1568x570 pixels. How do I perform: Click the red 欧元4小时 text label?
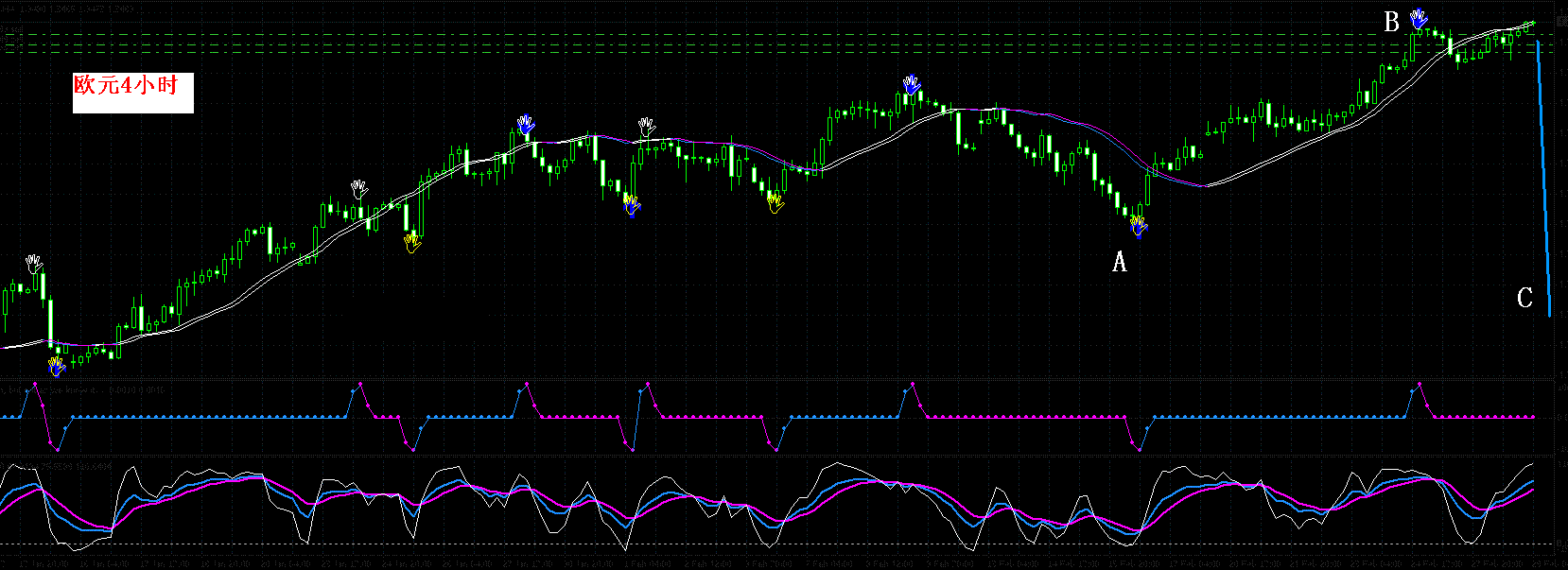click(x=126, y=85)
